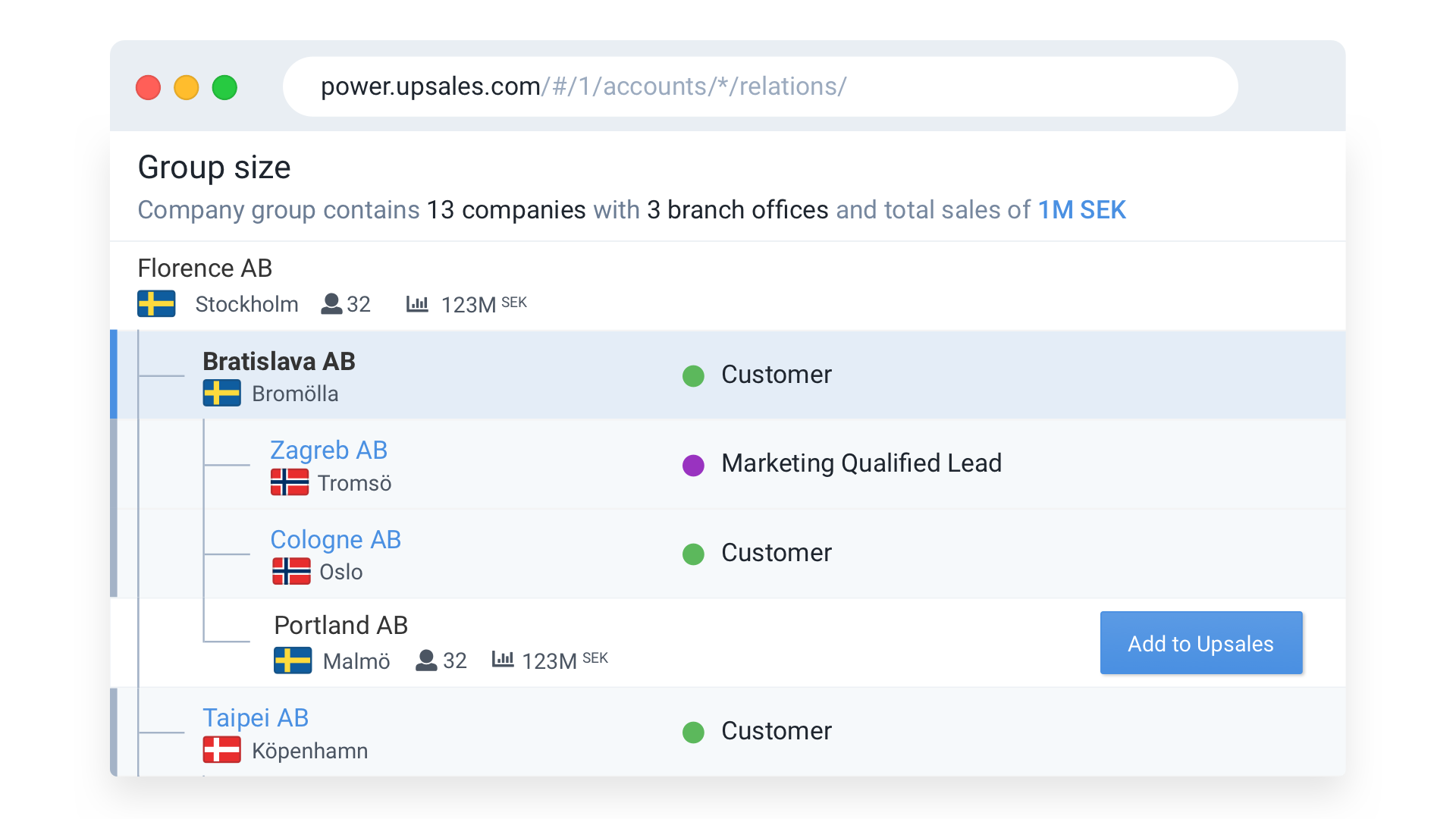1456x819 pixels.
Task: Click the bar chart icon in Portland AB row
Action: click(503, 660)
